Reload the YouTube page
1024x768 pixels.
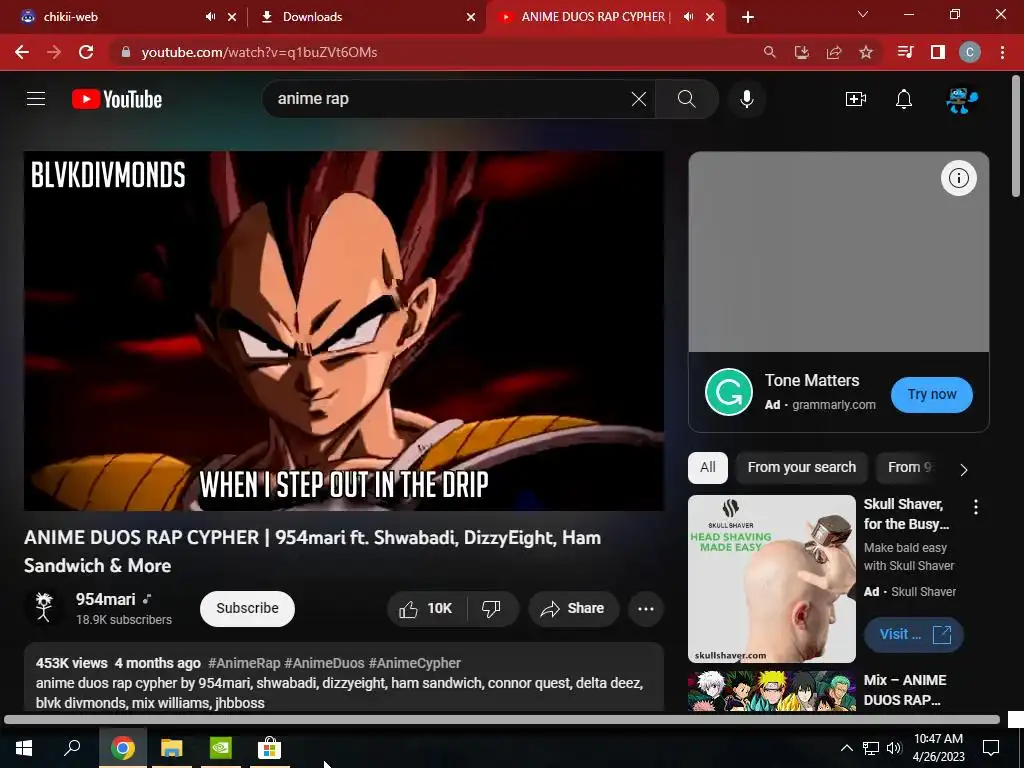point(86,52)
